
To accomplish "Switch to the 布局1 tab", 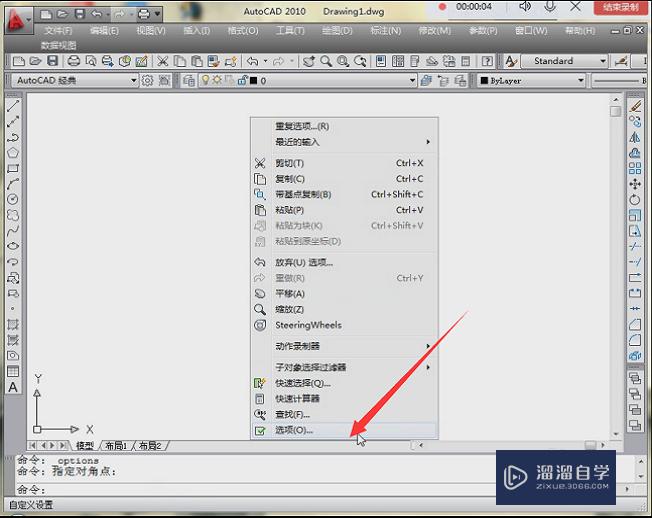I will tap(116, 446).
